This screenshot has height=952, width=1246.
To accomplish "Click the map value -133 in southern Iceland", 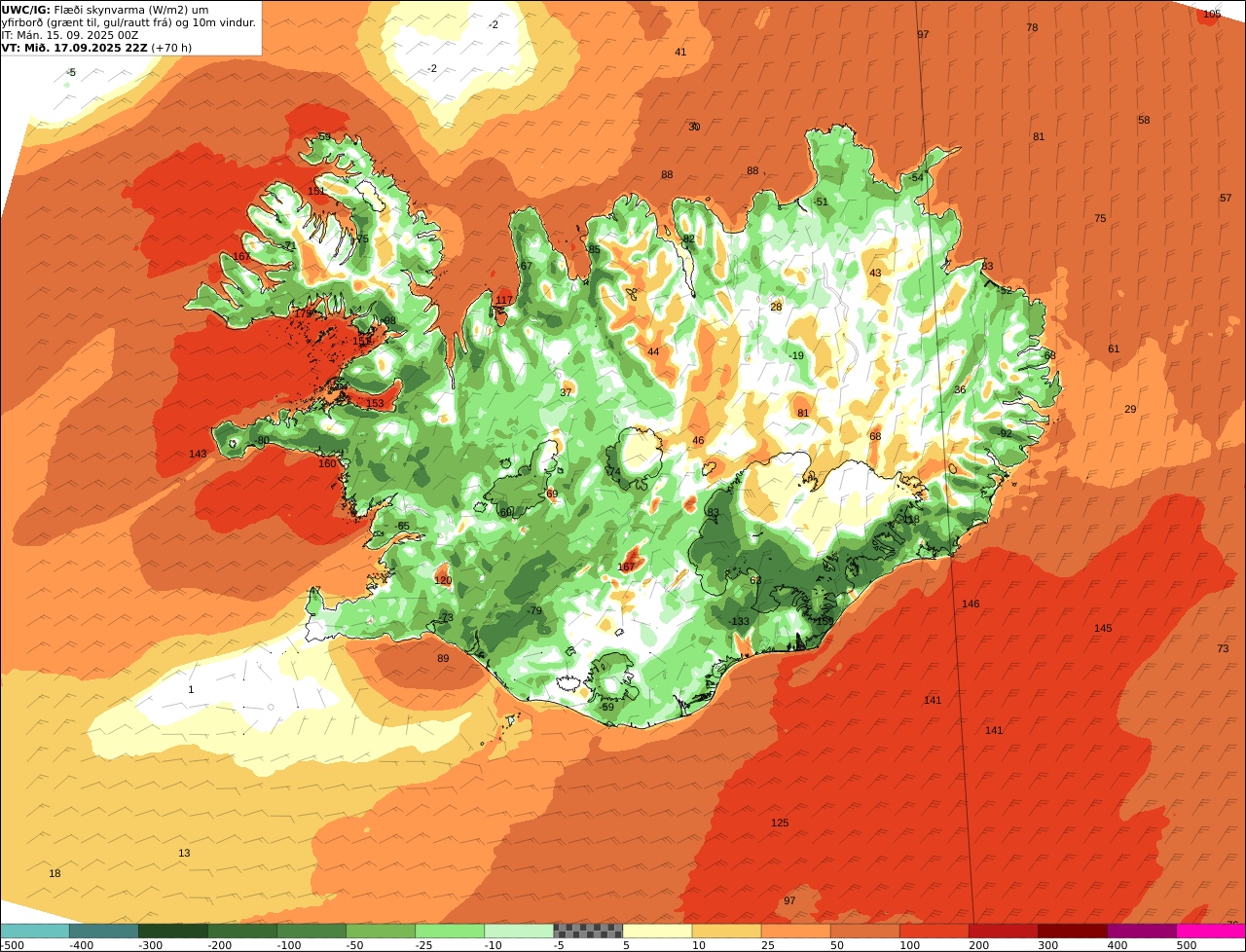I will (x=739, y=621).
